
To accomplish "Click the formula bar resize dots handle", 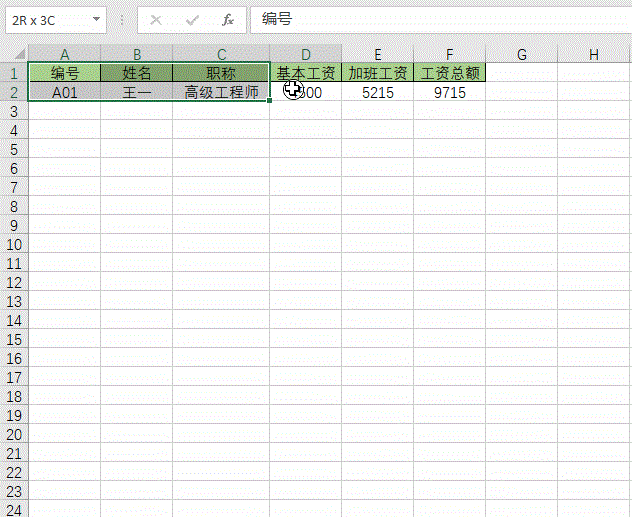I will pyautogui.click(x=122, y=20).
